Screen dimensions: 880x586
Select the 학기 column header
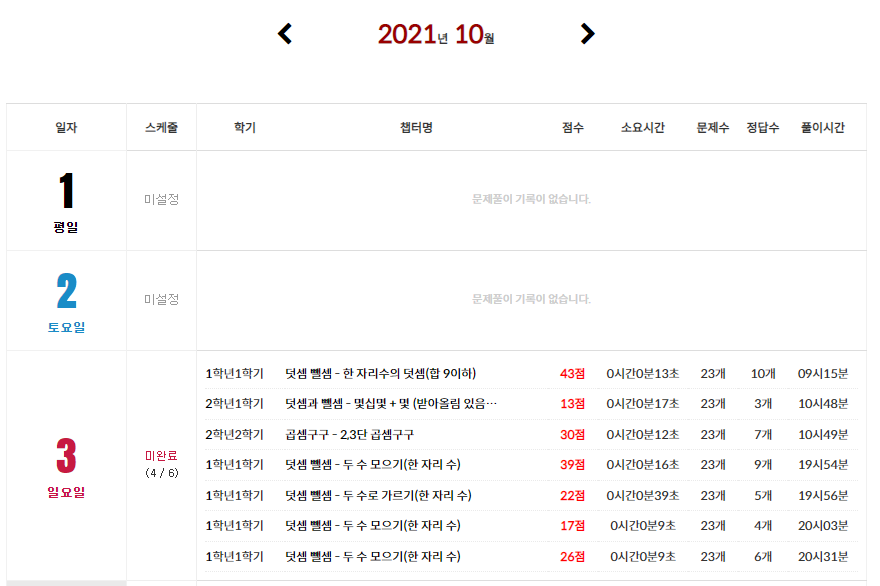click(245, 127)
